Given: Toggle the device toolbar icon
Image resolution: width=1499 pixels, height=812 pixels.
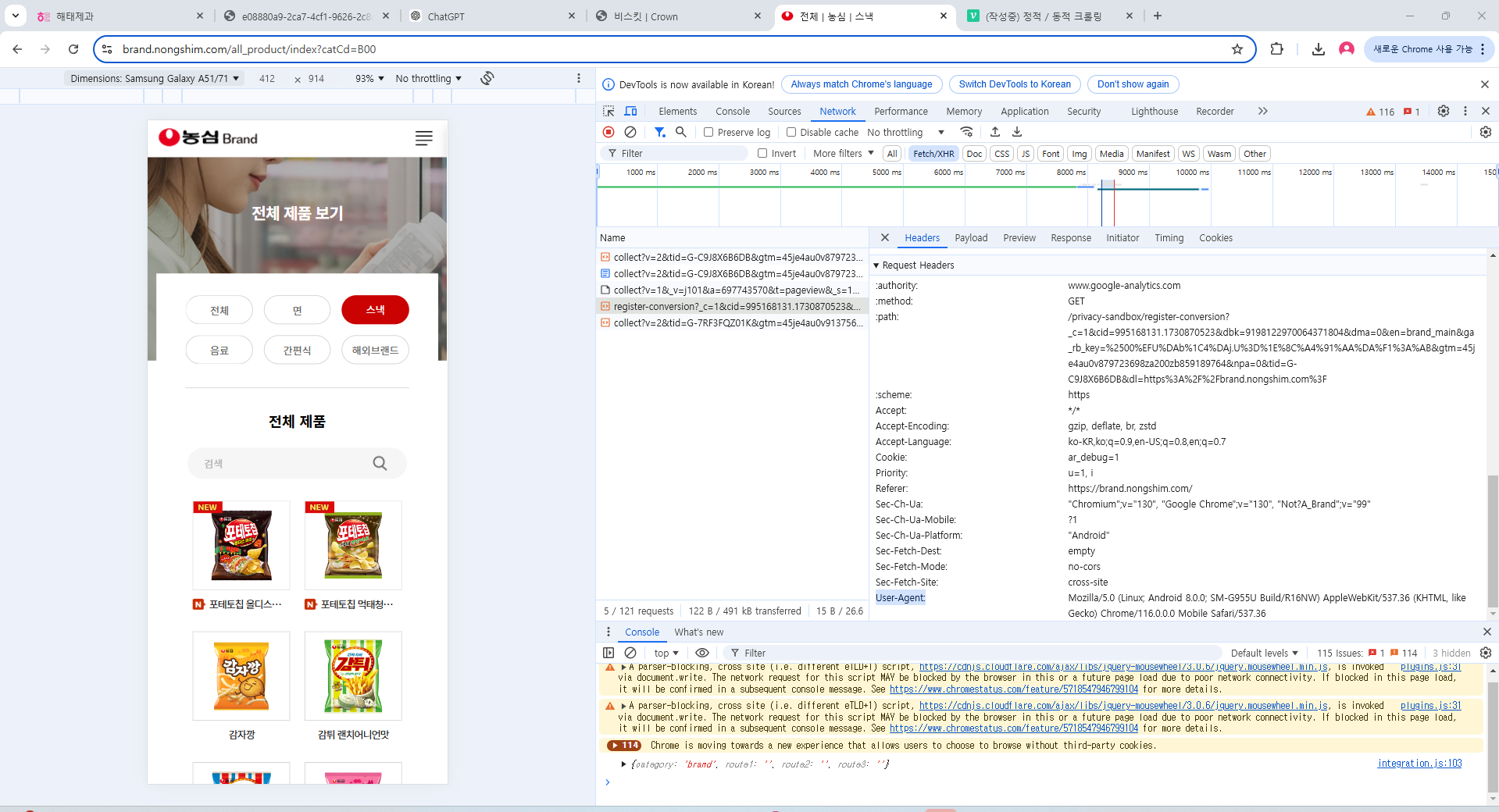Looking at the screenshot, I should pos(630,111).
